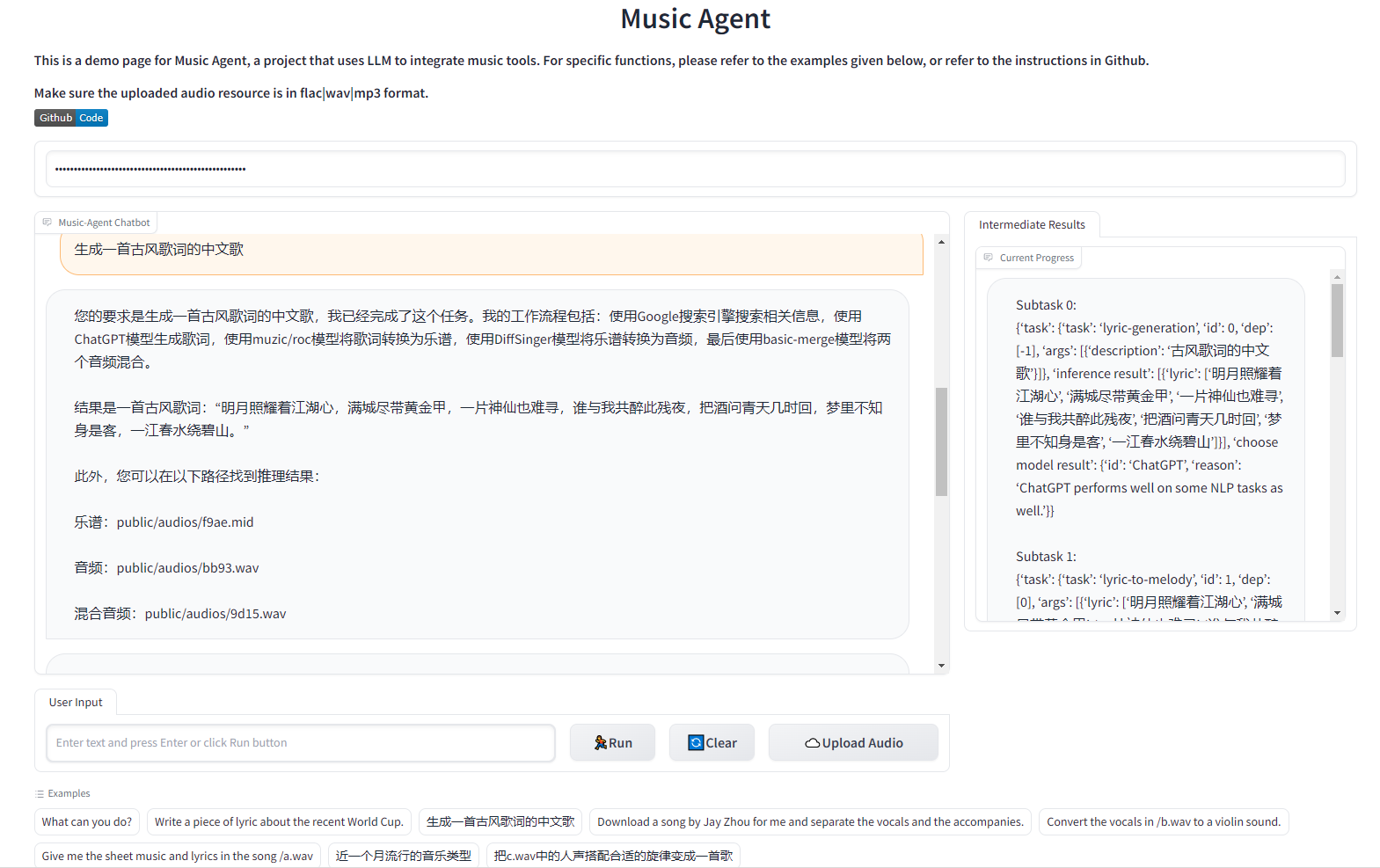1380x868 pixels.
Task: Open the Github Code badge
Action: point(71,118)
